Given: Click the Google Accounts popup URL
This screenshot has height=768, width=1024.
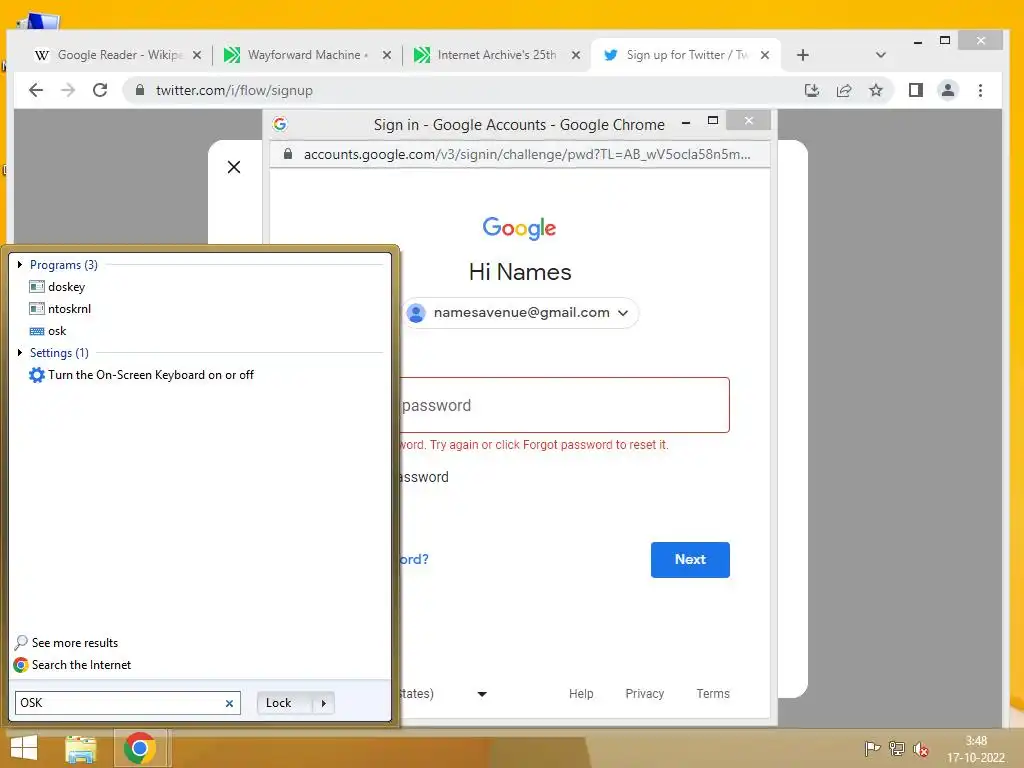Looking at the screenshot, I should pyautogui.click(x=526, y=154).
